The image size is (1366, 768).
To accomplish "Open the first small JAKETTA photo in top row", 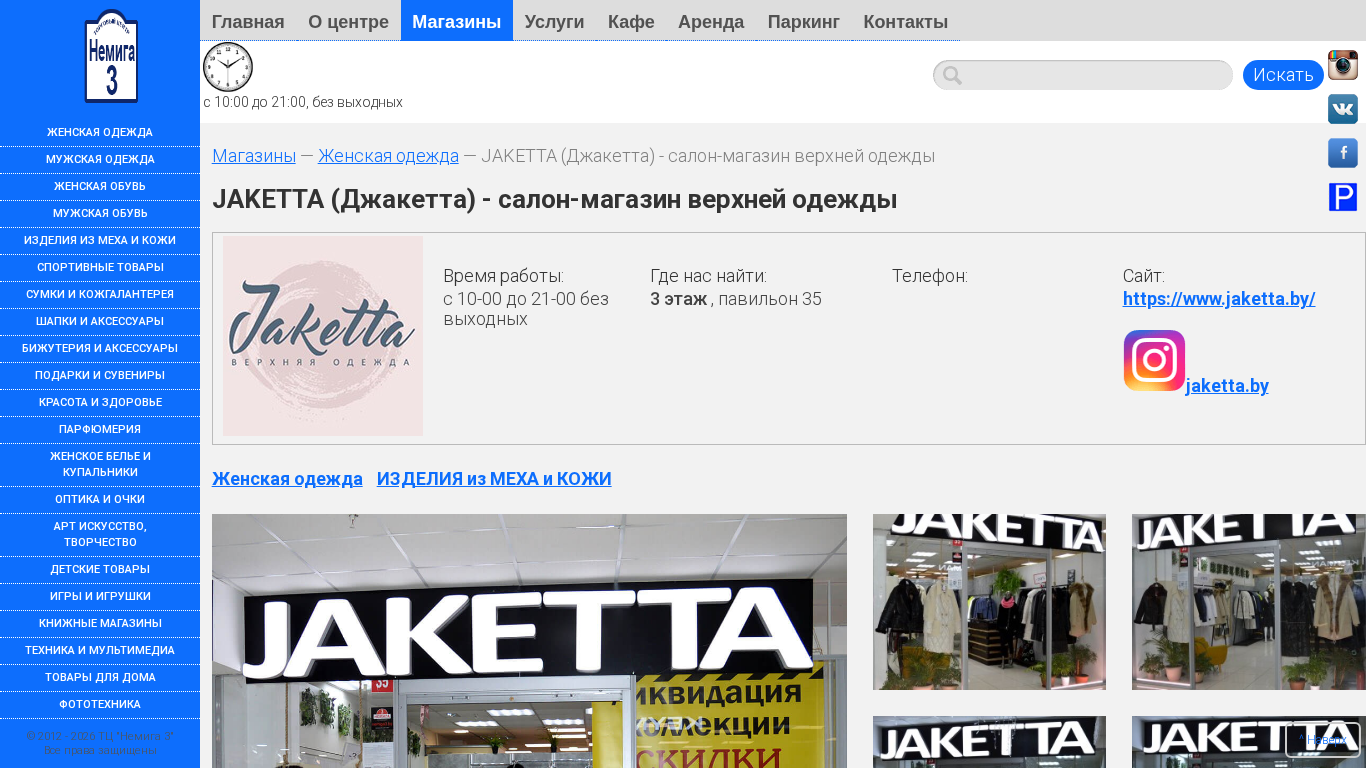I will point(989,602).
